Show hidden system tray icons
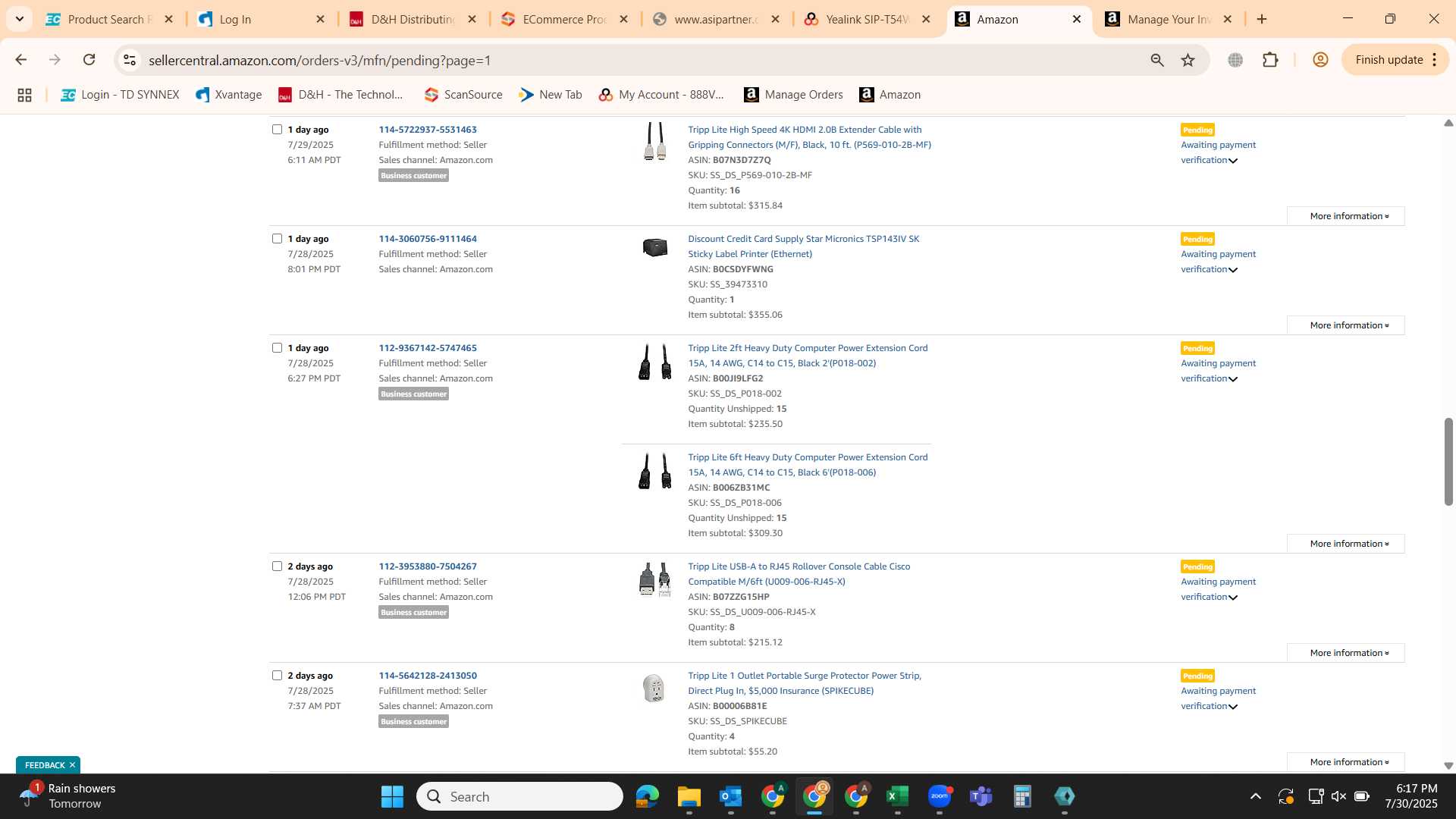This screenshot has height=819, width=1456. 1255,796
